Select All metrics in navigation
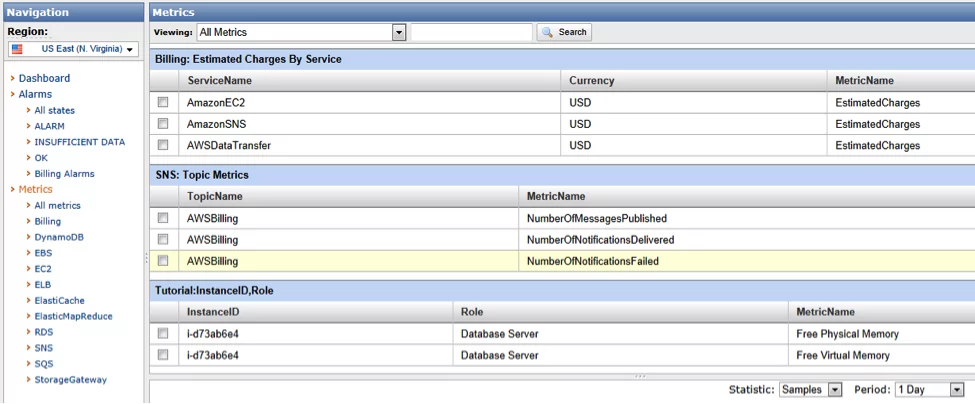Screen dimensions: 975x404 (58, 206)
